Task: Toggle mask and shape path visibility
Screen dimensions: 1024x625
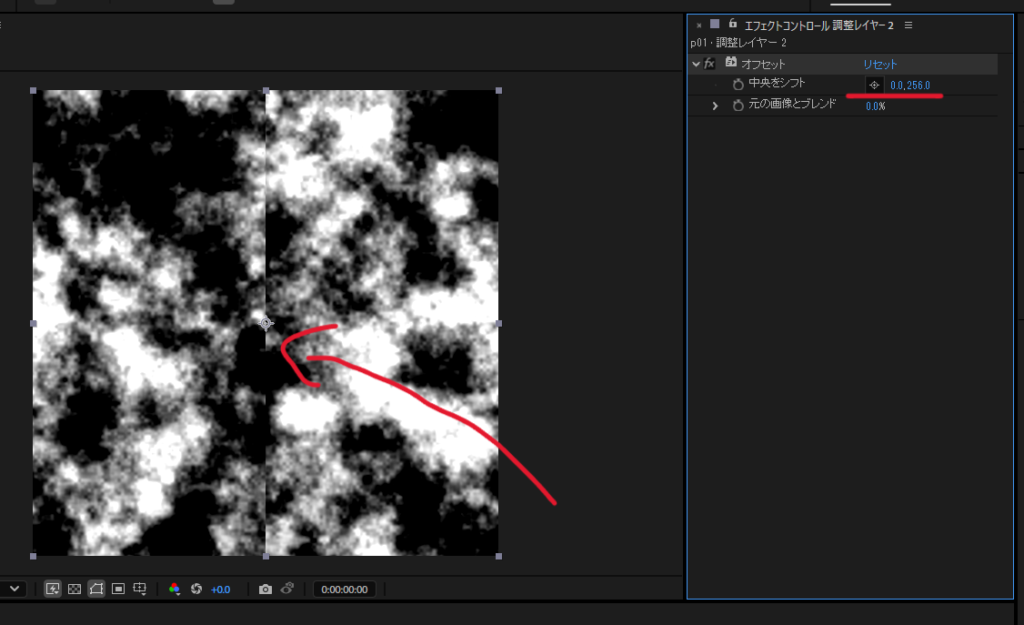Action: [x=96, y=589]
